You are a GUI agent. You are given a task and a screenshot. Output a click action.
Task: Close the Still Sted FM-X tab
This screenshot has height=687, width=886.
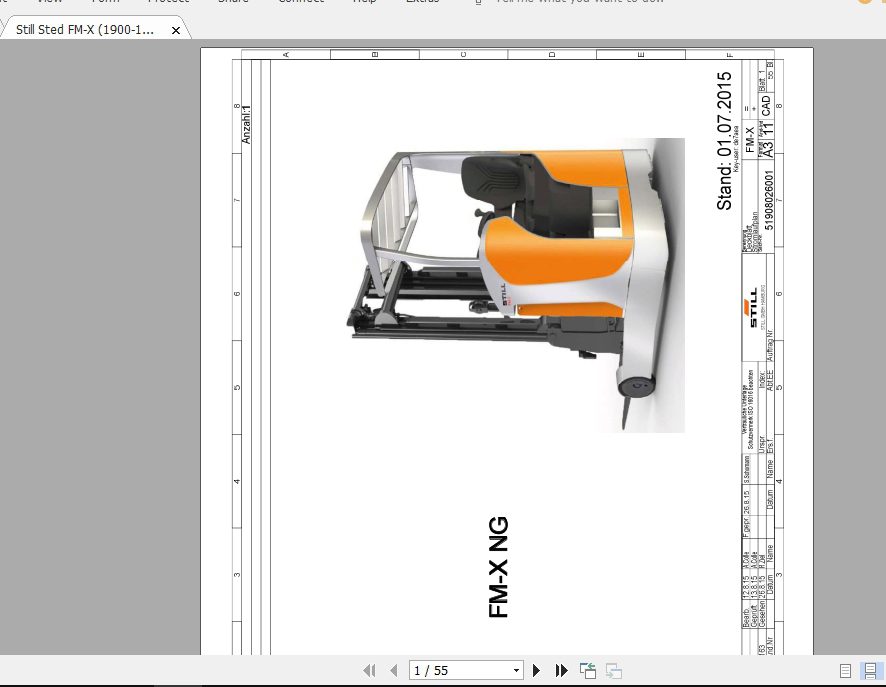pyautogui.click(x=176, y=31)
